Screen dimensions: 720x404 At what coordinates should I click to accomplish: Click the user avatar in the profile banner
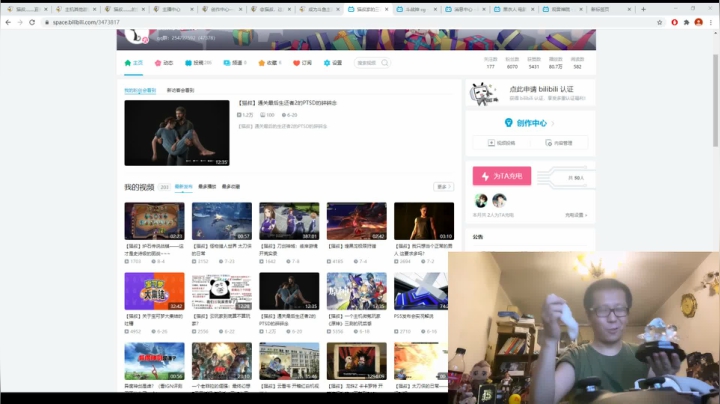coord(136,36)
